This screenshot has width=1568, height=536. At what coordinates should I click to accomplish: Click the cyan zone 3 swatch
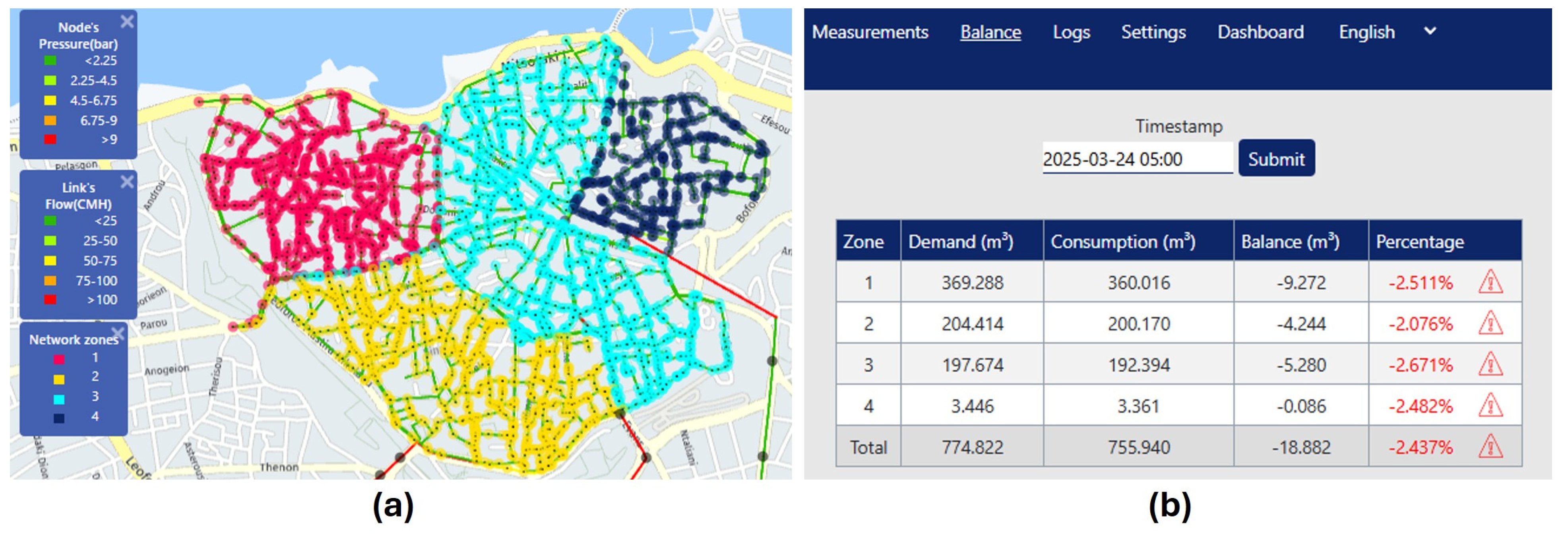[x=59, y=399]
